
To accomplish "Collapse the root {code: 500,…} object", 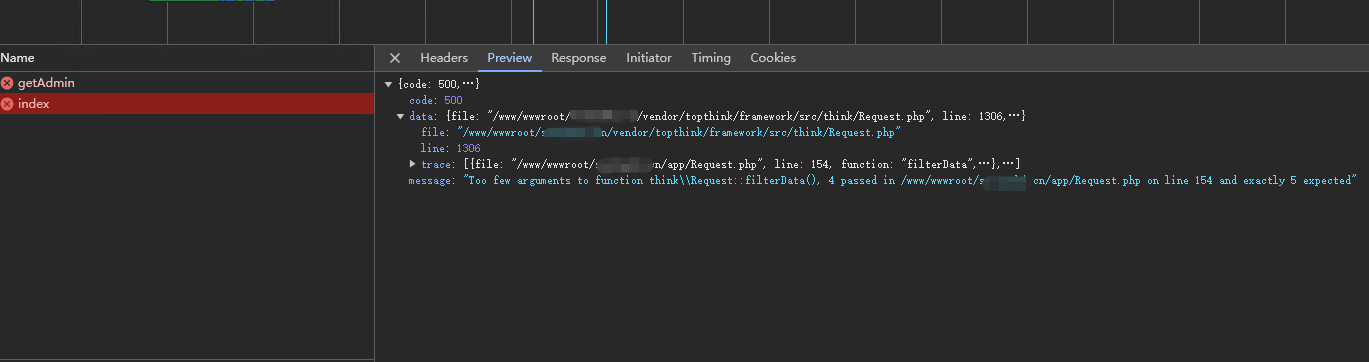I will [389, 84].
